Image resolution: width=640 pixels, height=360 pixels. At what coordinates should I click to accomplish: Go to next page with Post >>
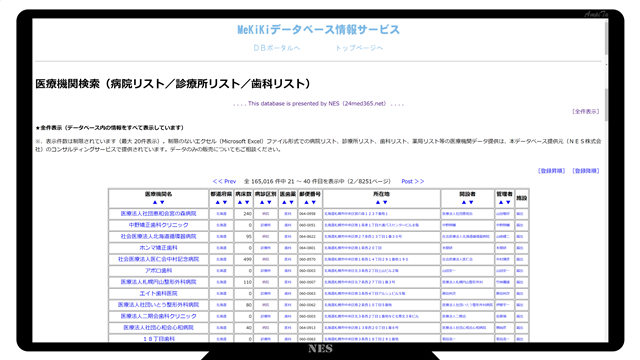(x=413, y=181)
